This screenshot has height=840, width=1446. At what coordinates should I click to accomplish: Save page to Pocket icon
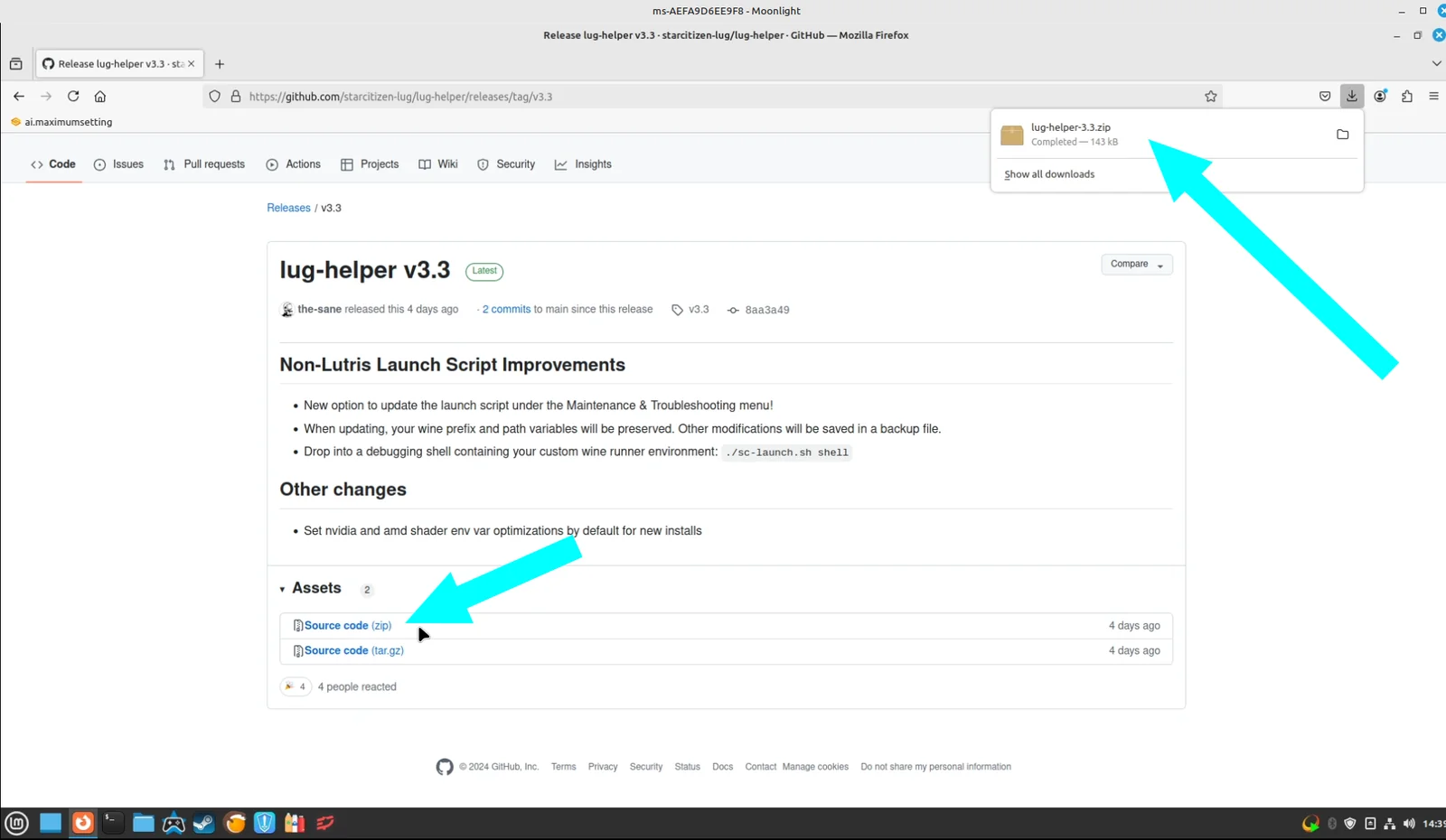(x=1325, y=97)
